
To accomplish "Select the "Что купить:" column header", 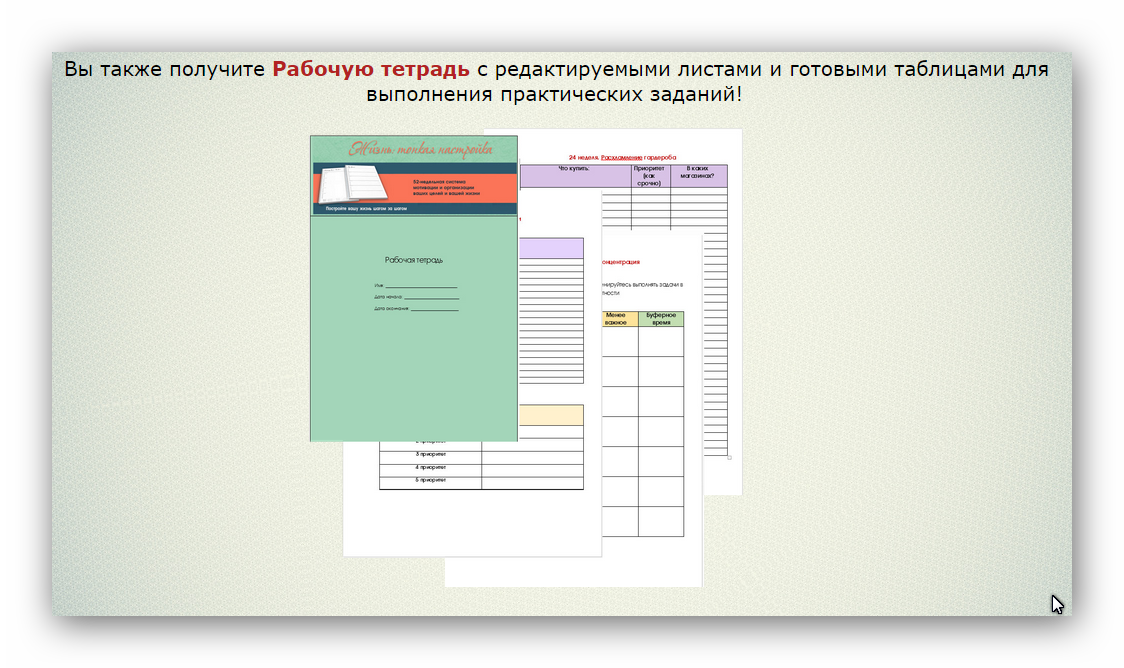I will [575, 169].
